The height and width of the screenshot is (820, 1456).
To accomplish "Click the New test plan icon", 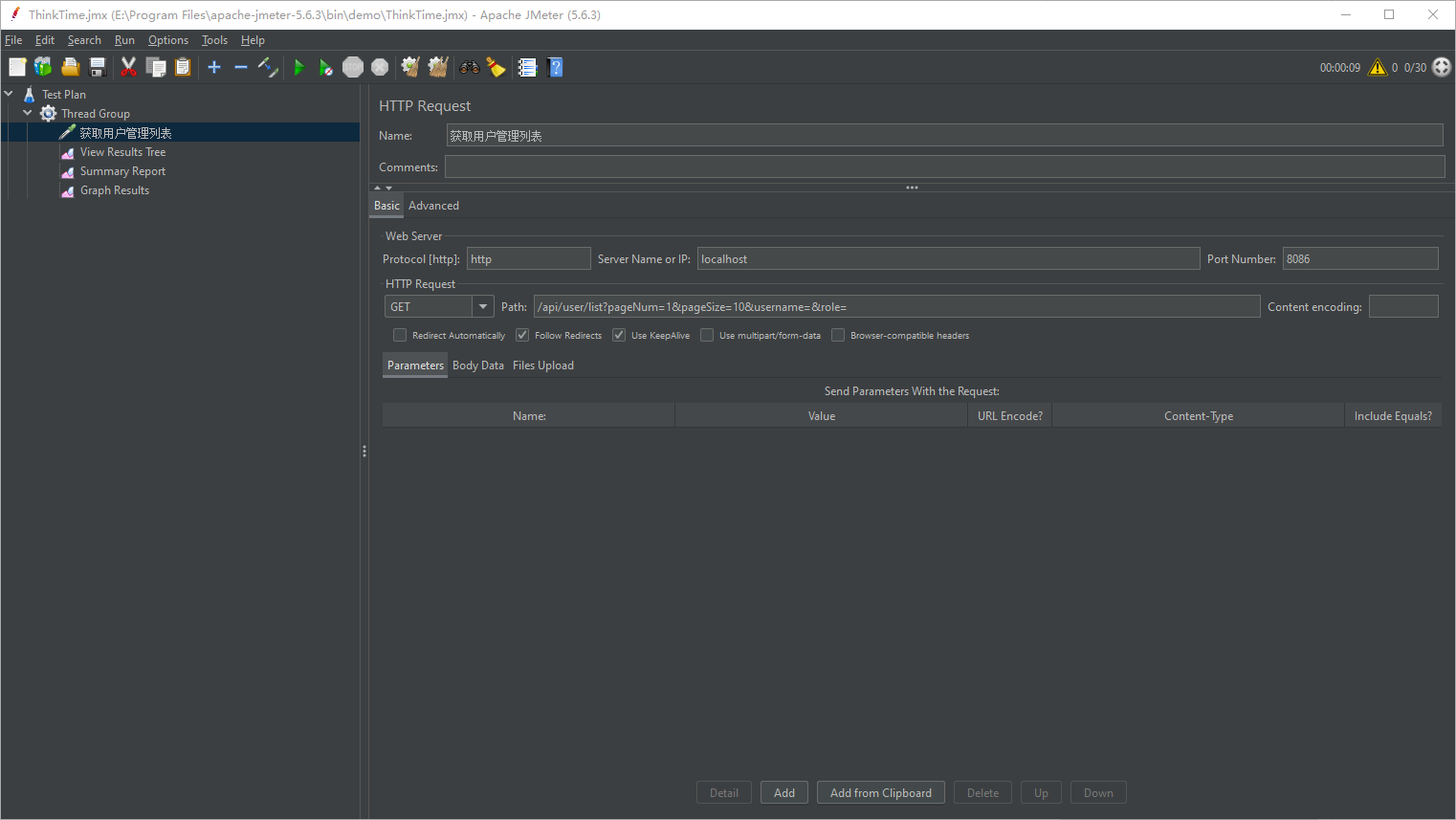I will click(17, 67).
